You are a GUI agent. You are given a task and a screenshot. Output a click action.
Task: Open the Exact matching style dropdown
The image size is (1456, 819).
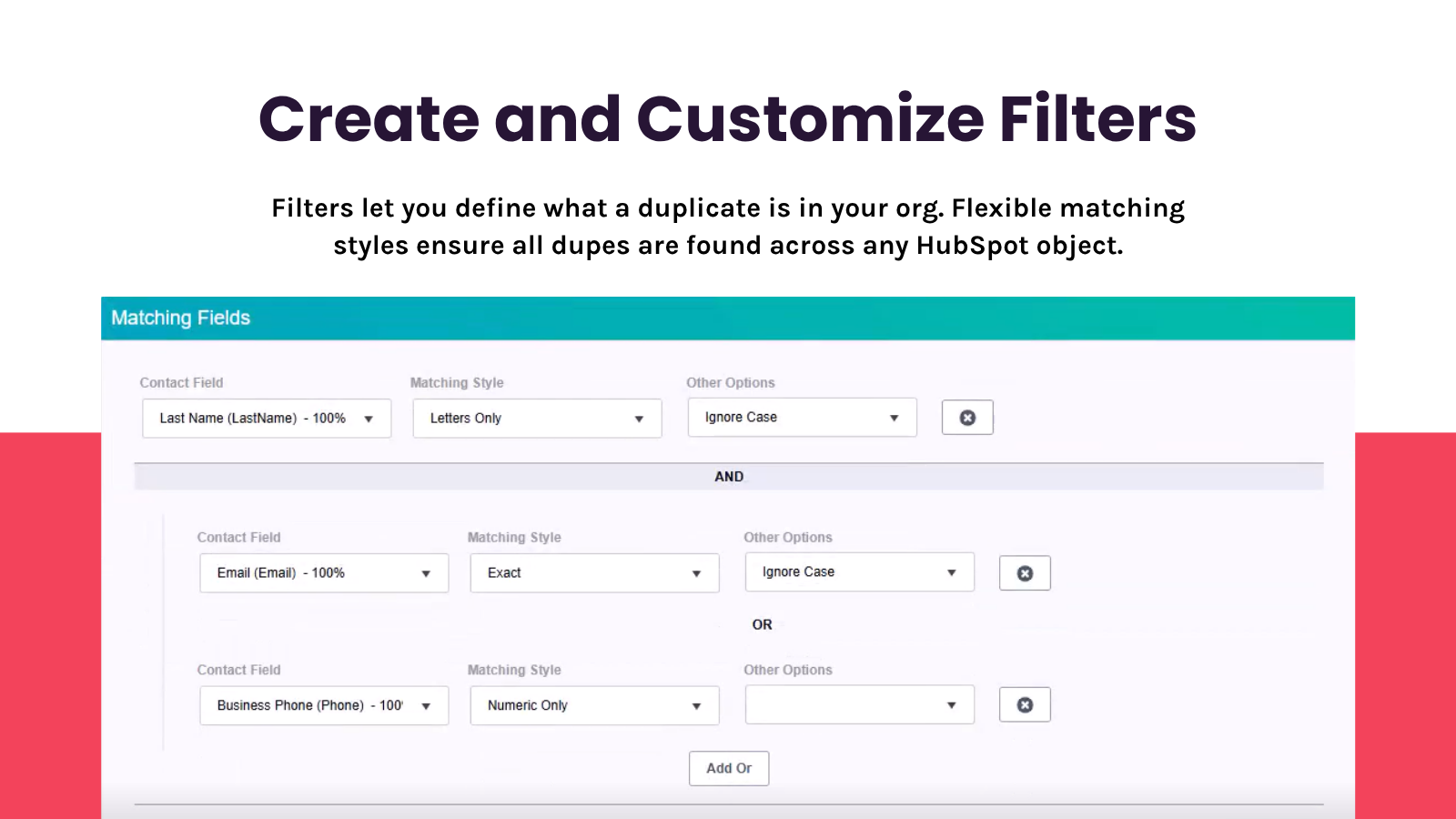point(594,573)
